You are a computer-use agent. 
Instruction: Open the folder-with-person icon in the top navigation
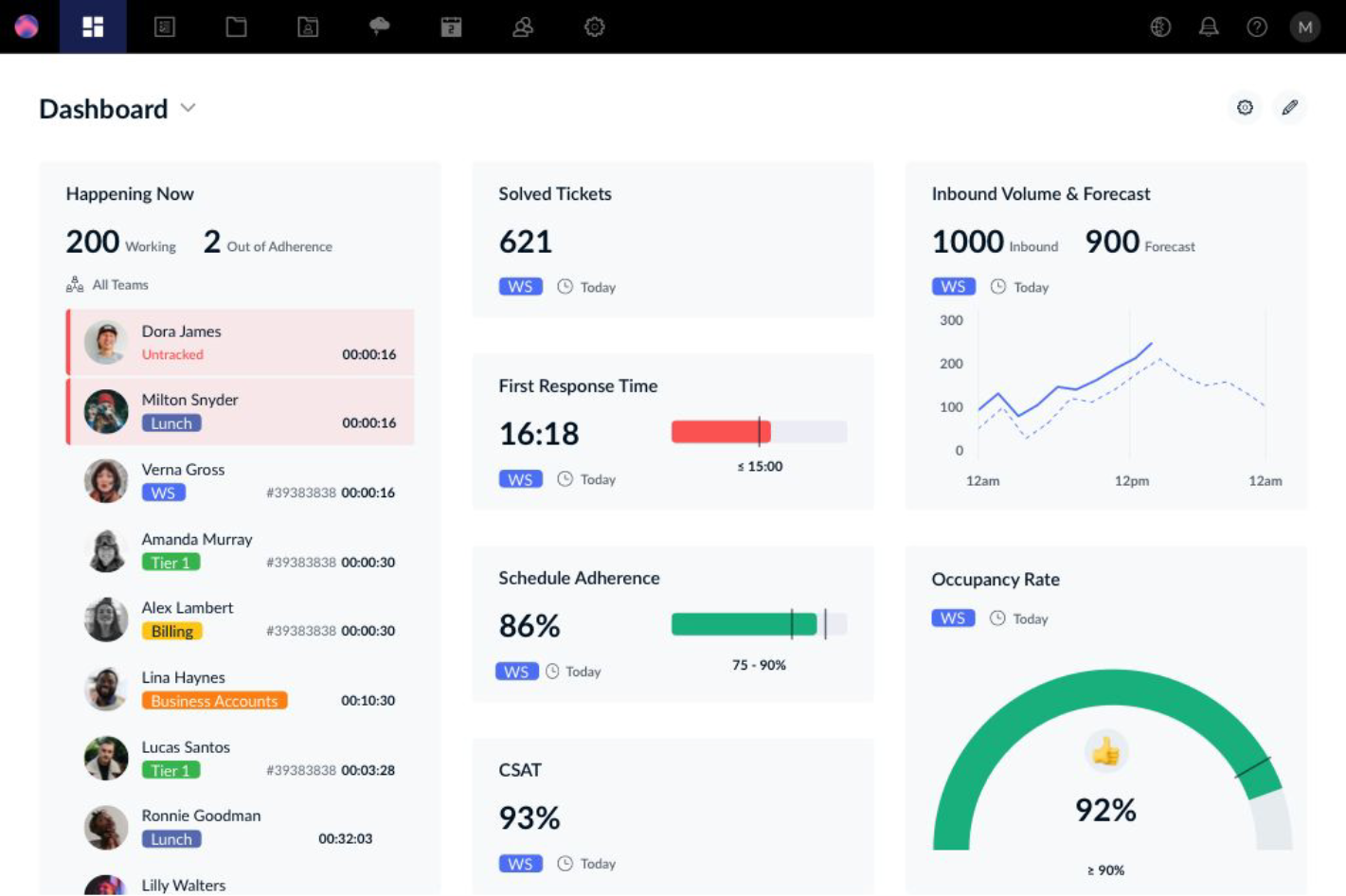308,27
